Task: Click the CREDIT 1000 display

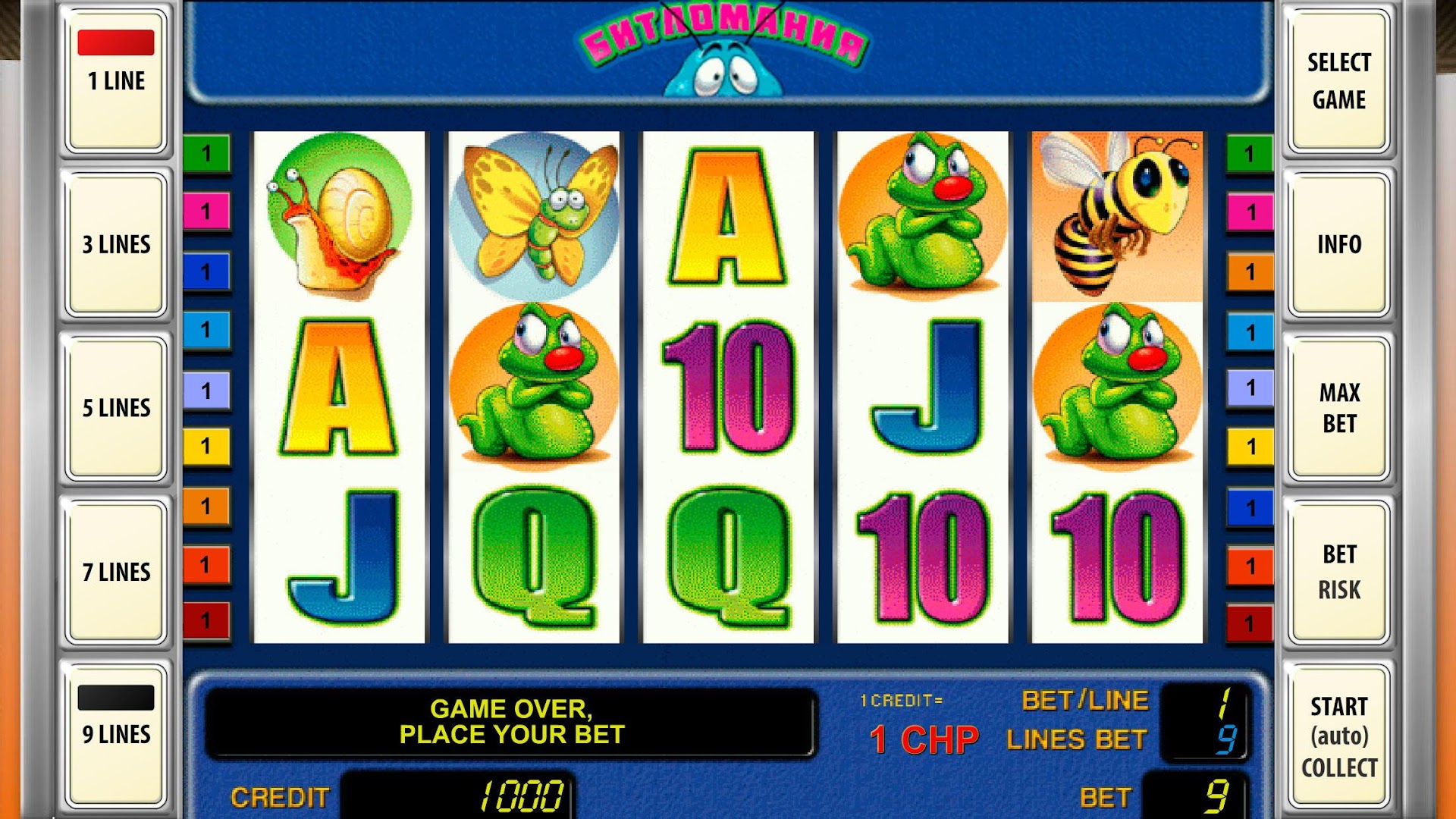Action: (457, 796)
